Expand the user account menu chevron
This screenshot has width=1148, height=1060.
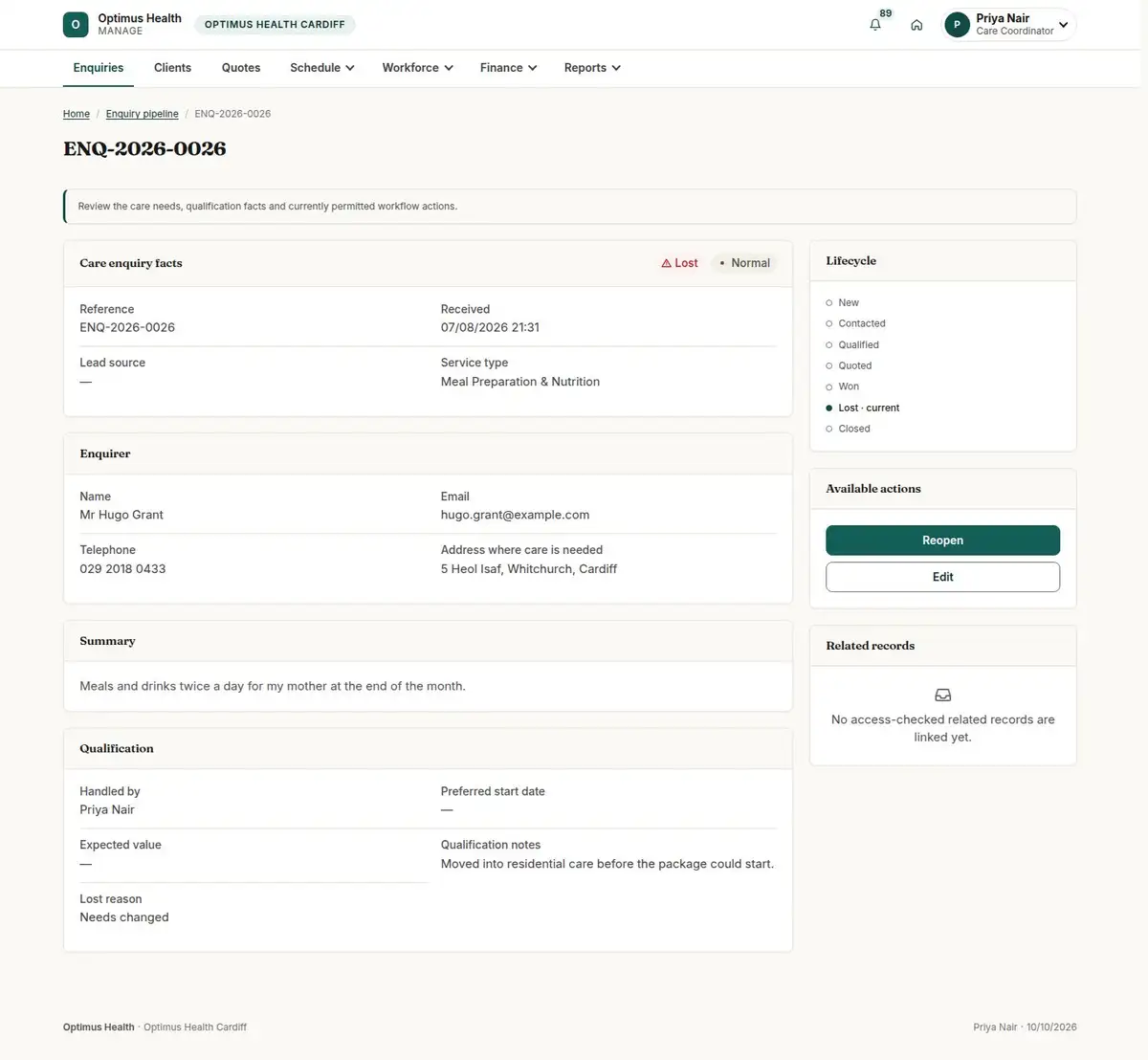(1063, 25)
